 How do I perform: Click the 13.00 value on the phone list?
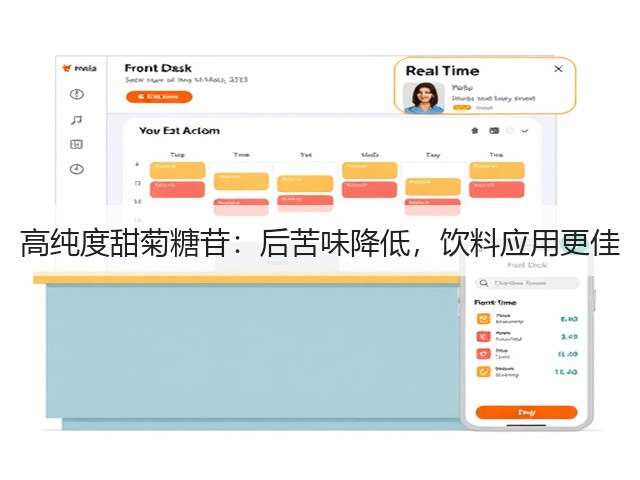[568, 354]
